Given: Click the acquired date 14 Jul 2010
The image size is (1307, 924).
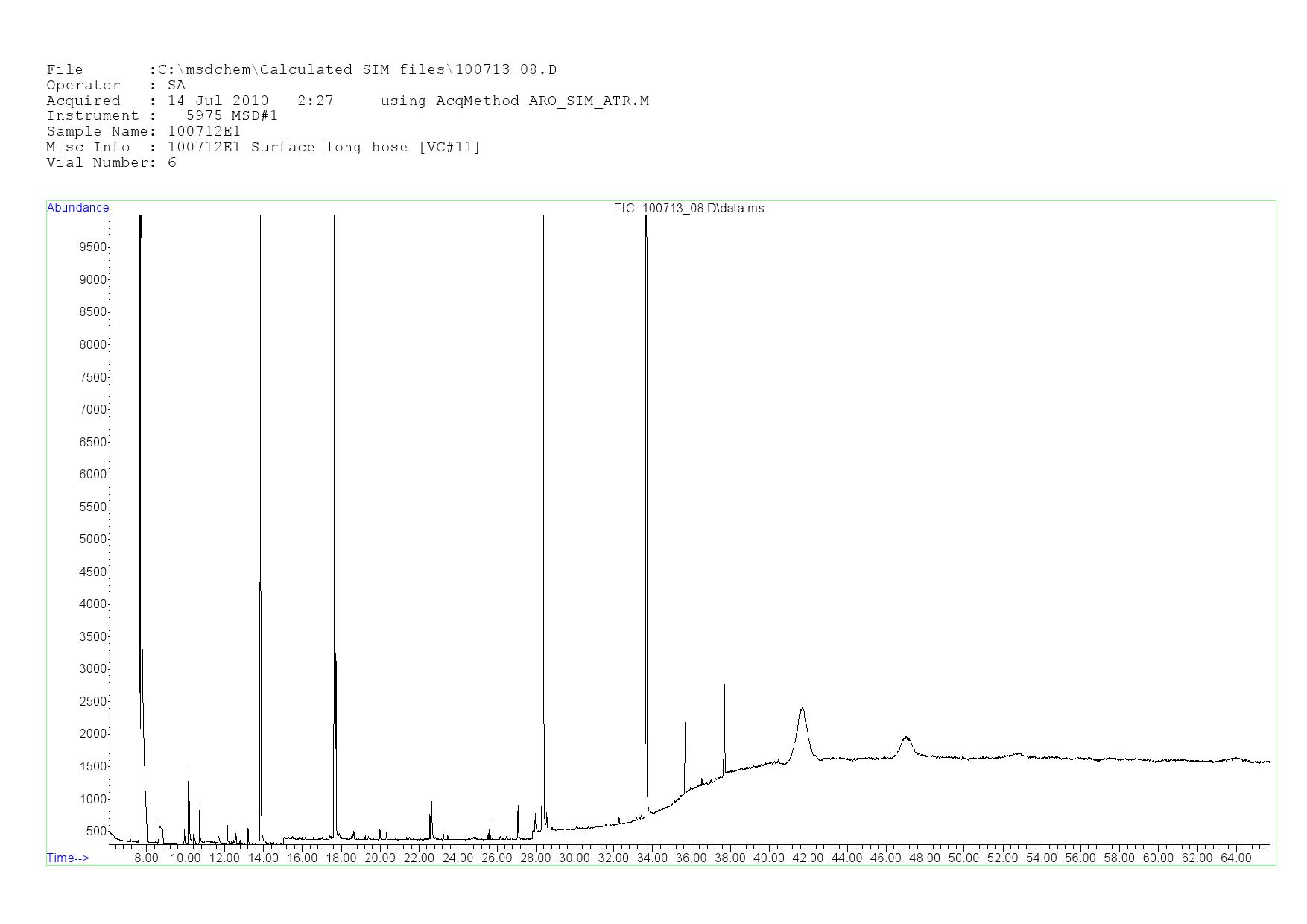Looking at the screenshot, I should (x=218, y=101).
